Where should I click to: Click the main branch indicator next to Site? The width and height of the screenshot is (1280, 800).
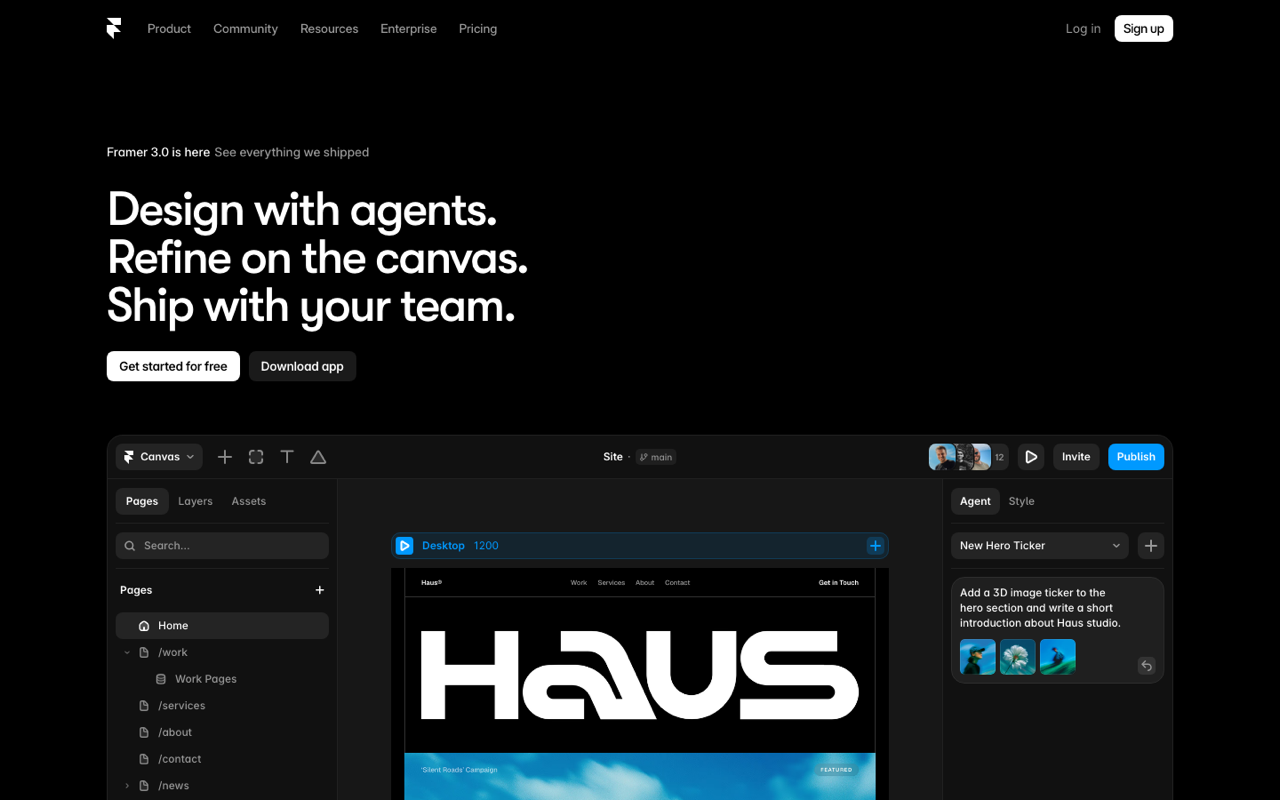656,457
